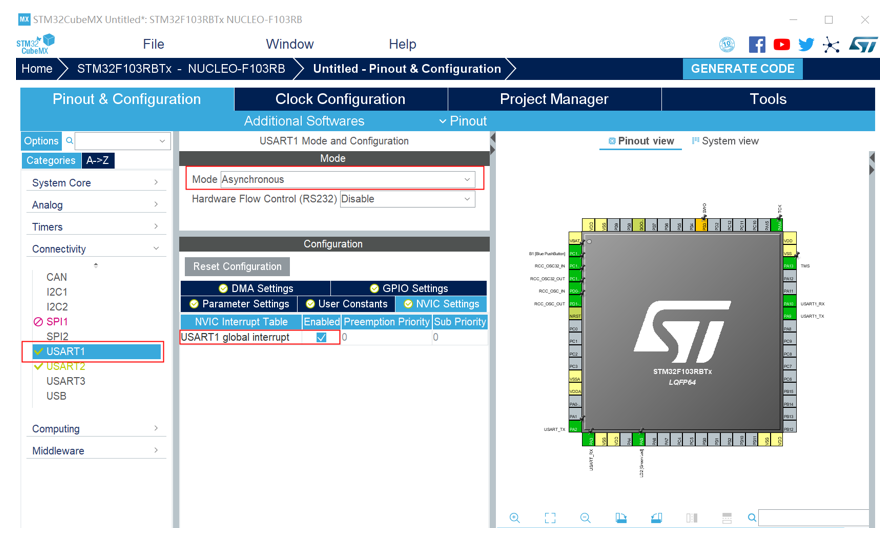895x550 pixels.
Task: Switch to System view
Action: tap(725, 141)
